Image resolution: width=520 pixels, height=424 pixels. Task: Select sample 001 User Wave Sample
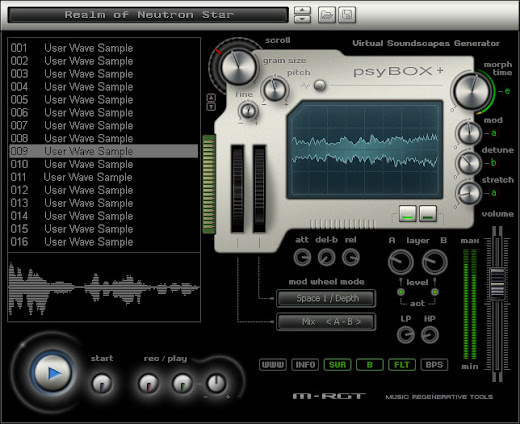[x=104, y=48]
